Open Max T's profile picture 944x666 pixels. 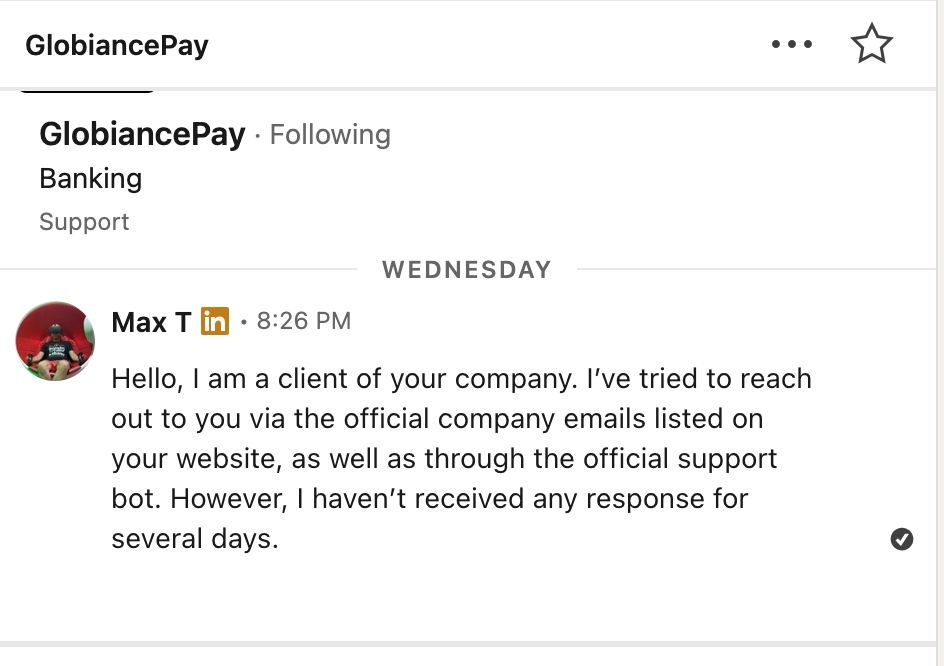click(55, 341)
